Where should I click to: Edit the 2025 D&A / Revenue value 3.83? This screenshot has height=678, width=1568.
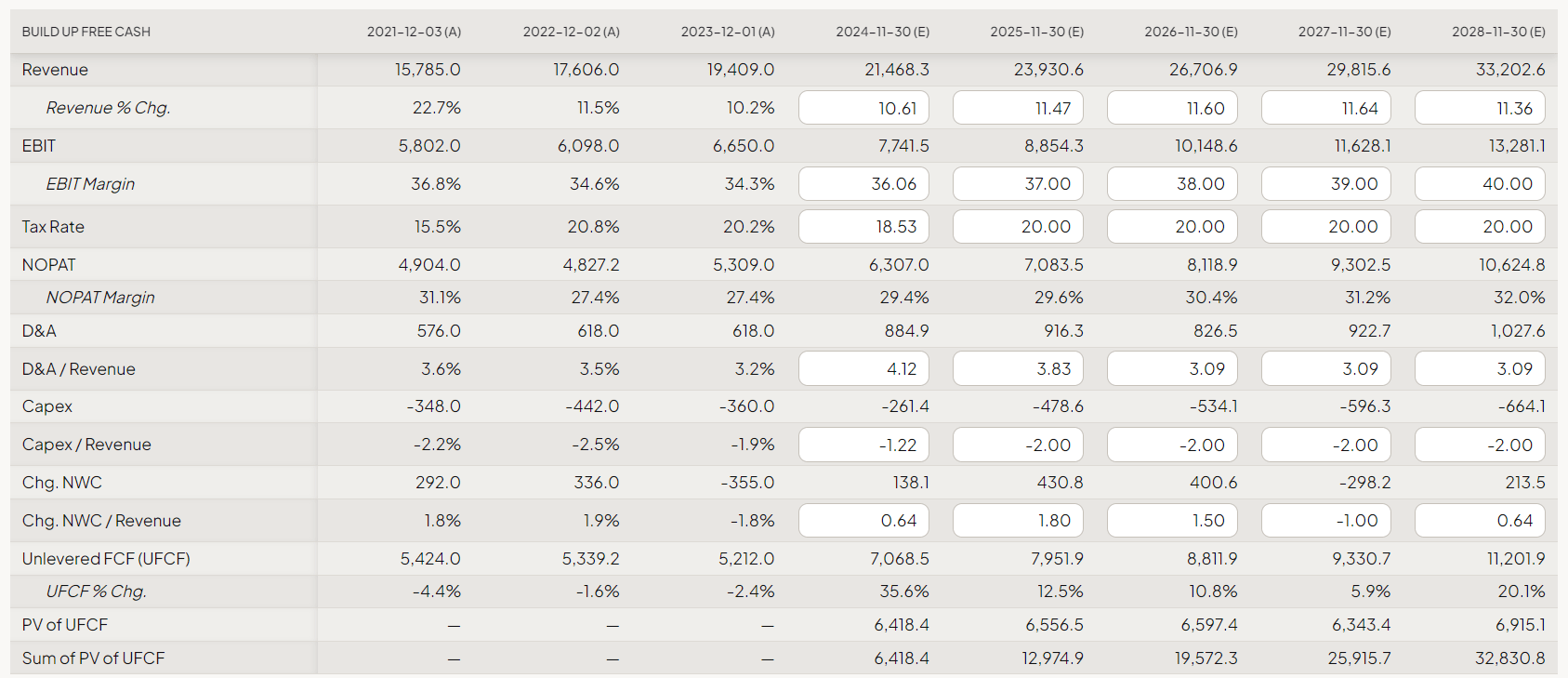point(1018,369)
